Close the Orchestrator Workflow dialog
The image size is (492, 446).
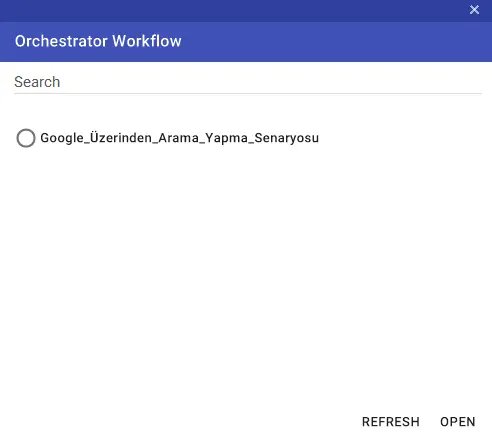pyautogui.click(x=474, y=10)
